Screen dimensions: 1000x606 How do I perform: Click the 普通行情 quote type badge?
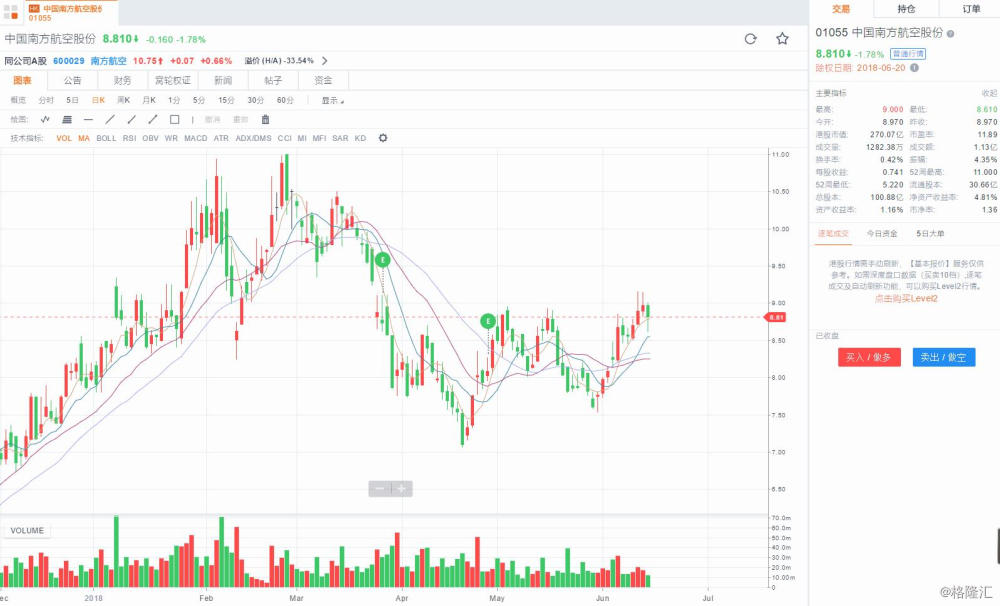tap(908, 54)
